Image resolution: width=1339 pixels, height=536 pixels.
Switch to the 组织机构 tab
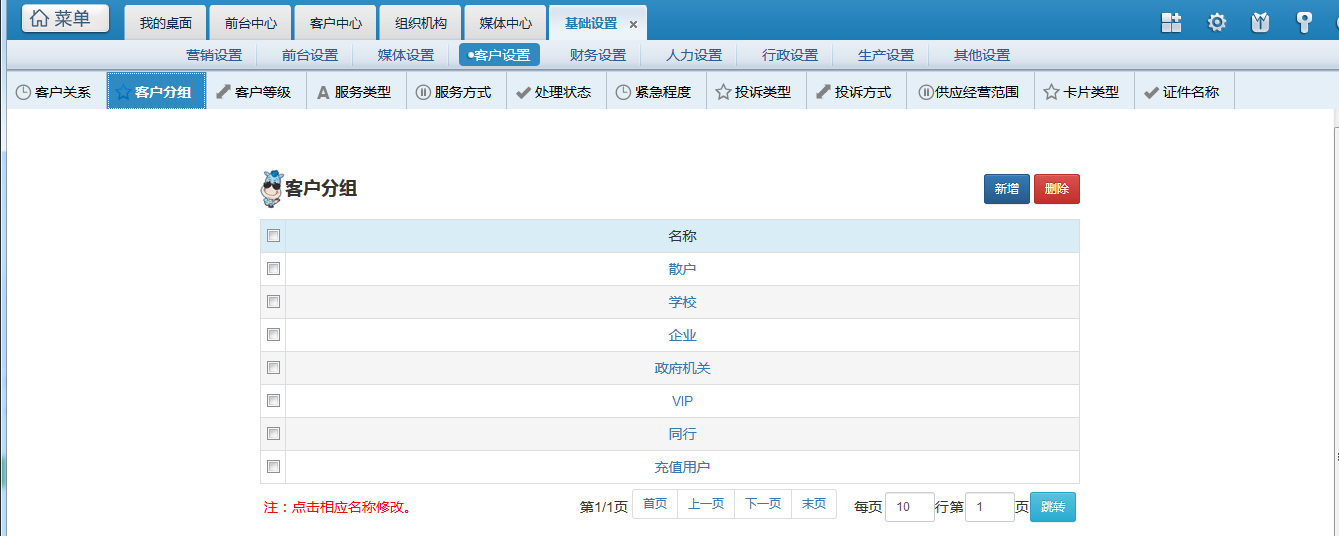(420, 23)
